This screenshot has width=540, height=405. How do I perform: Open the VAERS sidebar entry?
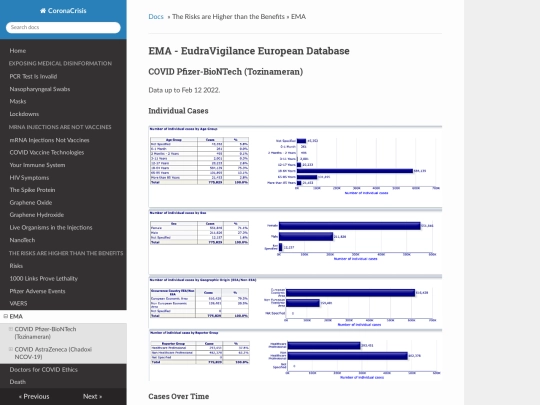pos(18,303)
